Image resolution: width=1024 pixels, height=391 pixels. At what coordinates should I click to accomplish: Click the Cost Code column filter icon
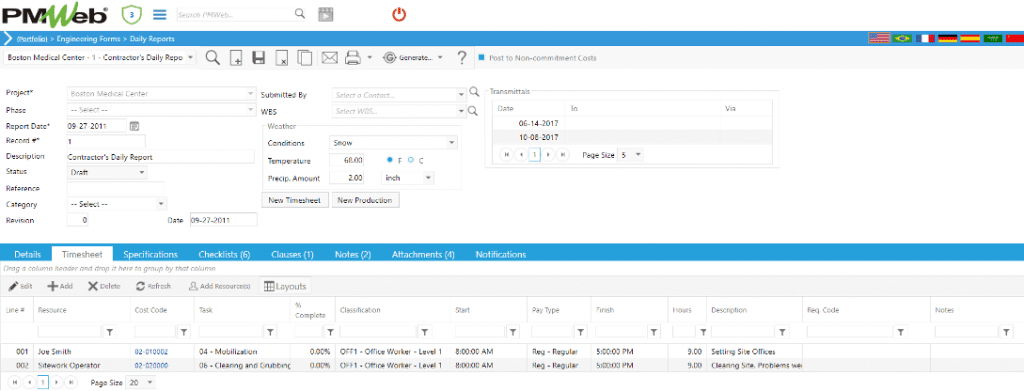184,332
